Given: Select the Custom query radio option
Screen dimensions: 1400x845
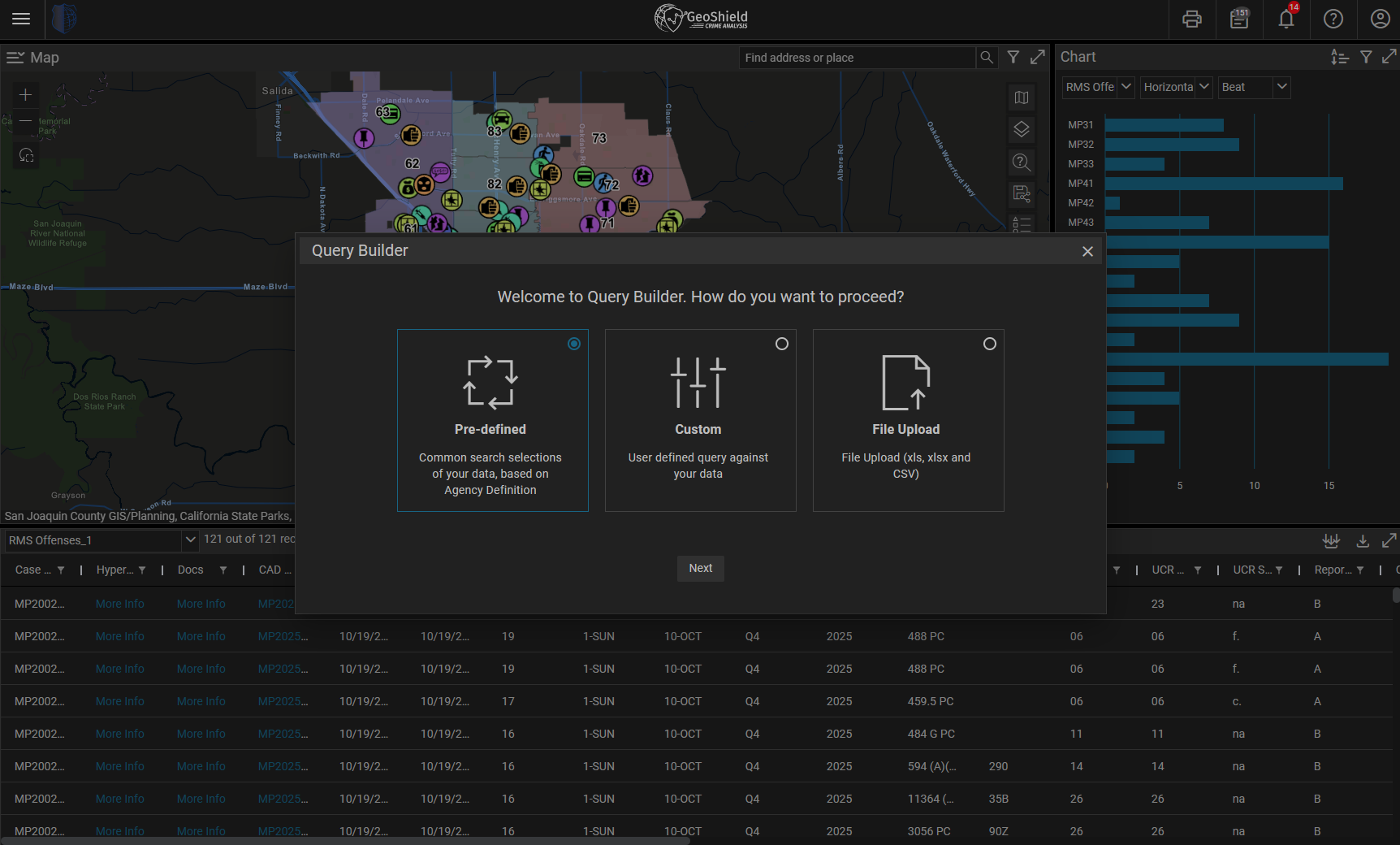Looking at the screenshot, I should tap(781, 344).
